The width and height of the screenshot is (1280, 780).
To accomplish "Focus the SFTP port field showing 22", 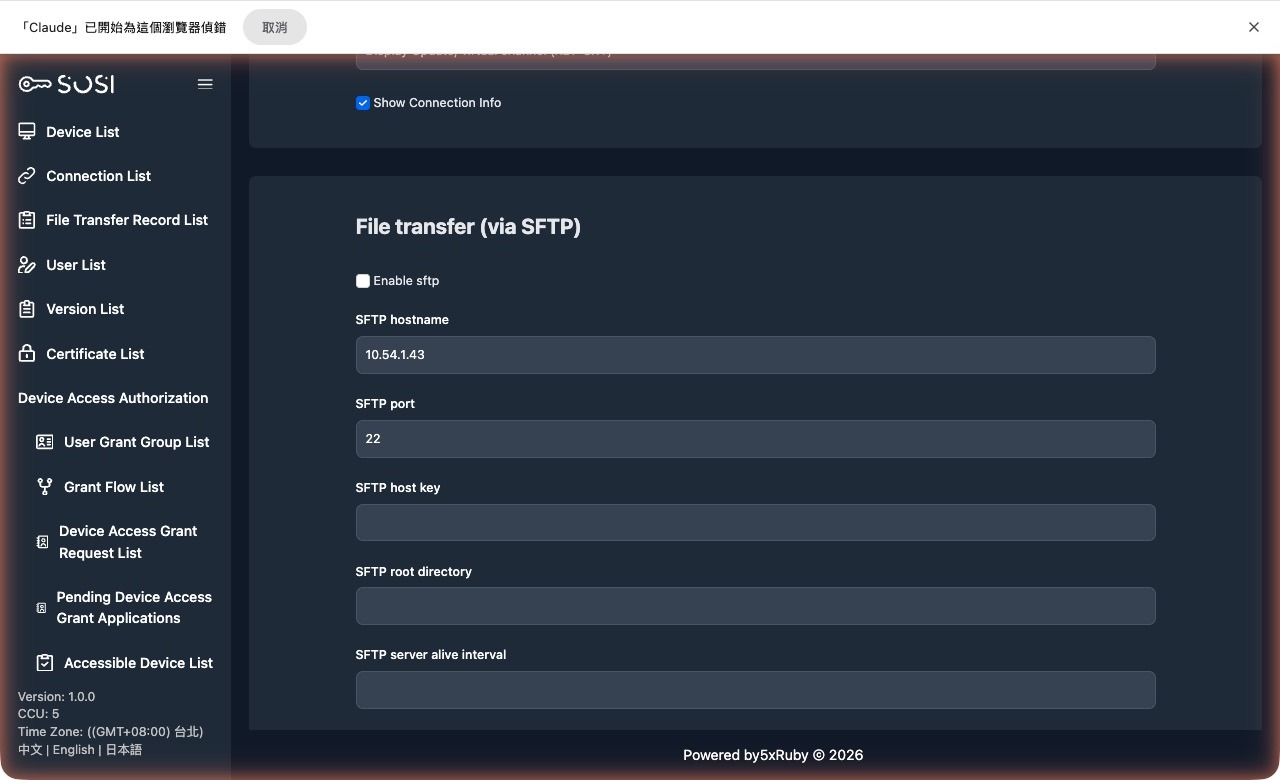I will 755,438.
